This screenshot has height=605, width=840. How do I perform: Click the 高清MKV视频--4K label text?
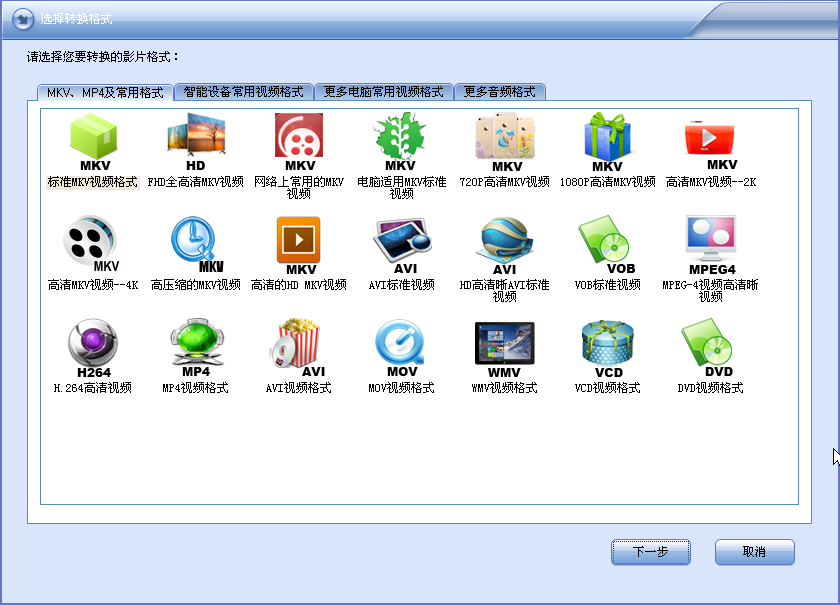[93, 285]
